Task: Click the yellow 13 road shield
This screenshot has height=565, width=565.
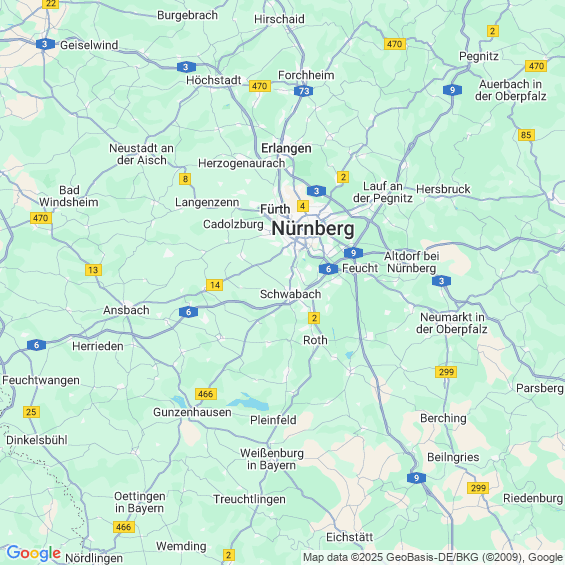Action: 93,270
